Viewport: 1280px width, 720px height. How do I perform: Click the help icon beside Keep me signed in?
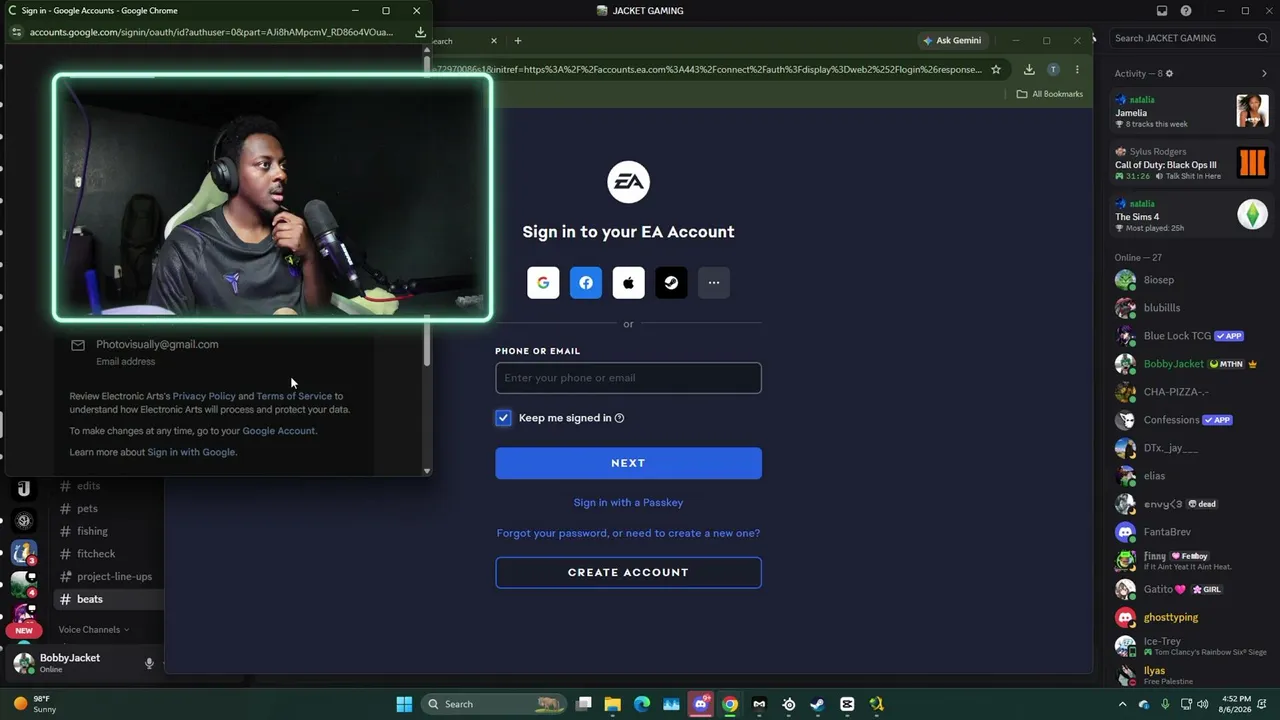(x=619, y=418)
